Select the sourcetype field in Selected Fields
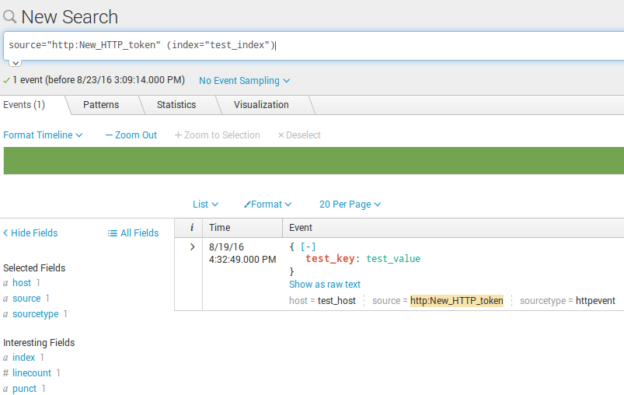The image size is (624, 395). pyautogui.click(x=35, y=314)
